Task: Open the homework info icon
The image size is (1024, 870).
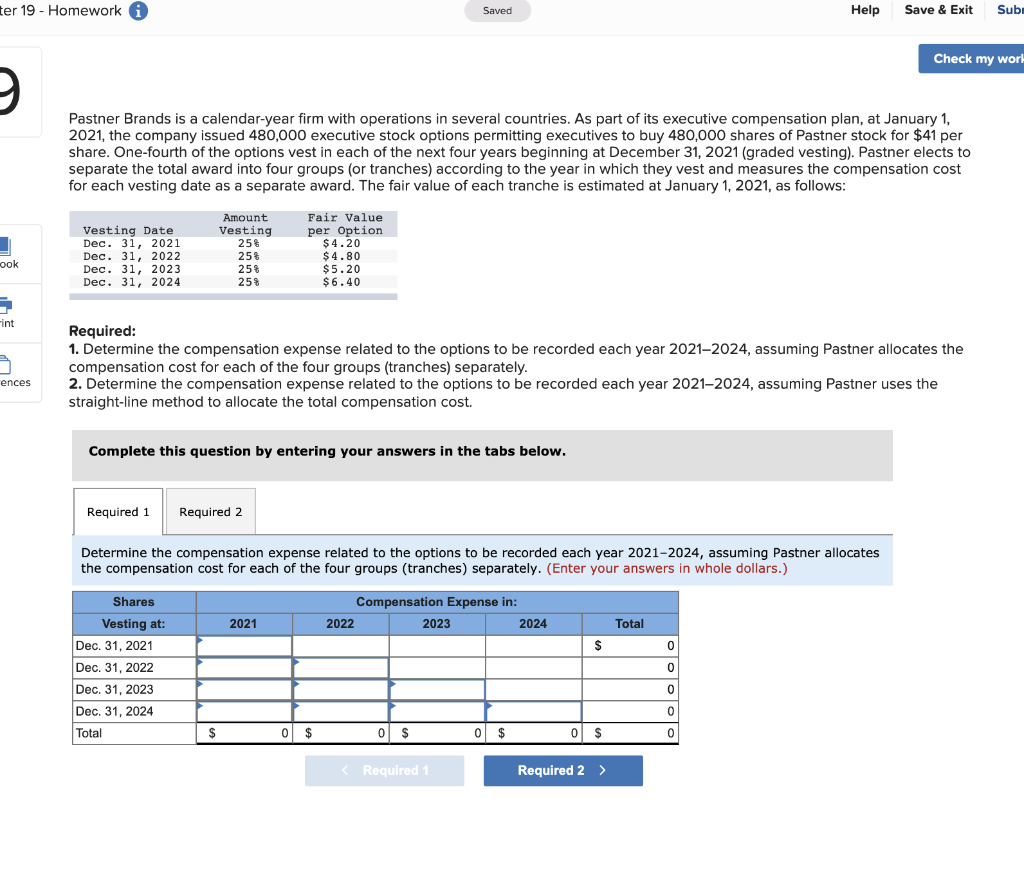Action: point(138,10)
